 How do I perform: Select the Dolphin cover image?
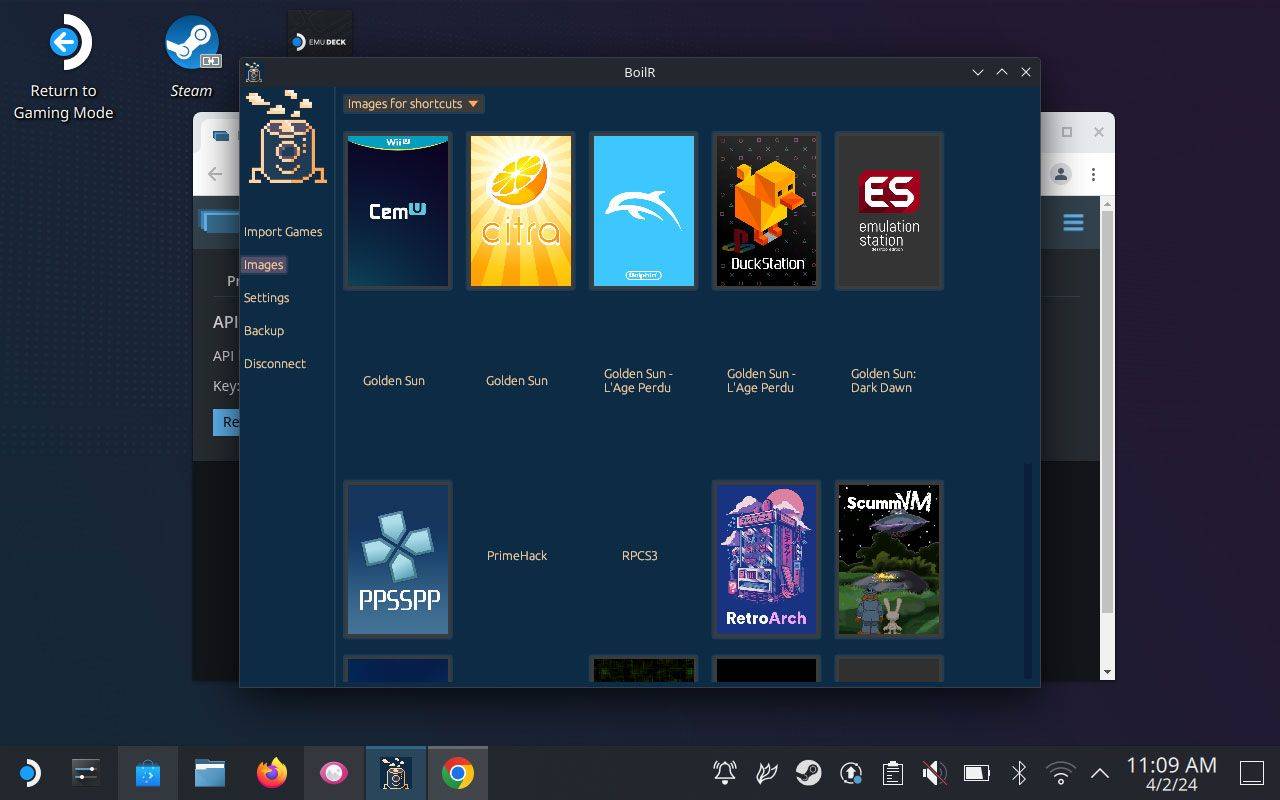[644, 211]
